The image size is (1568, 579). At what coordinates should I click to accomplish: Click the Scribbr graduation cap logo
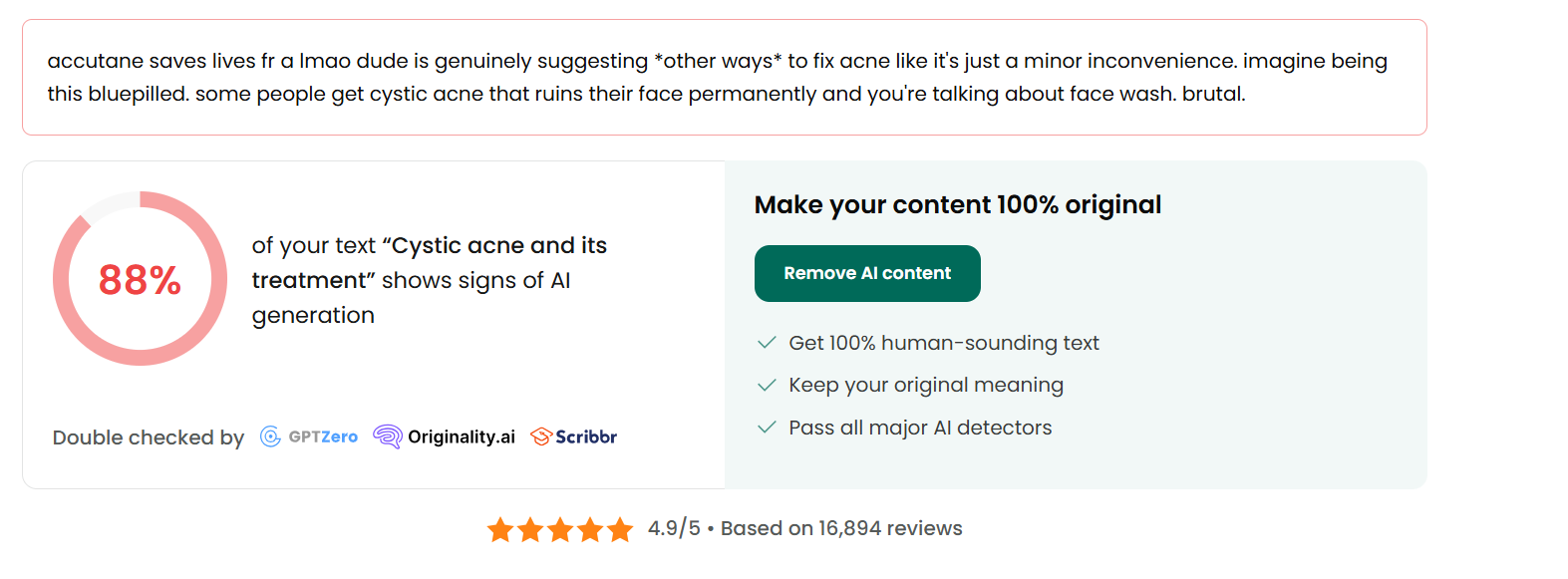pos(541,436)
